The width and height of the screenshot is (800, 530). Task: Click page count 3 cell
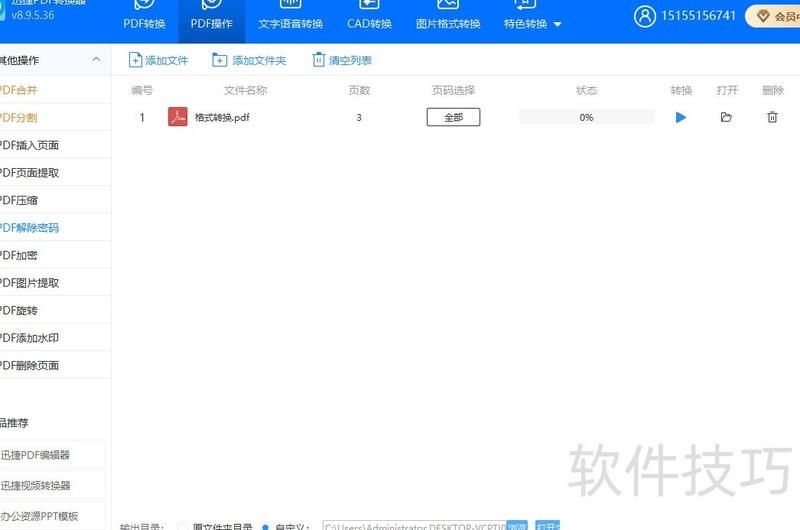359,117
